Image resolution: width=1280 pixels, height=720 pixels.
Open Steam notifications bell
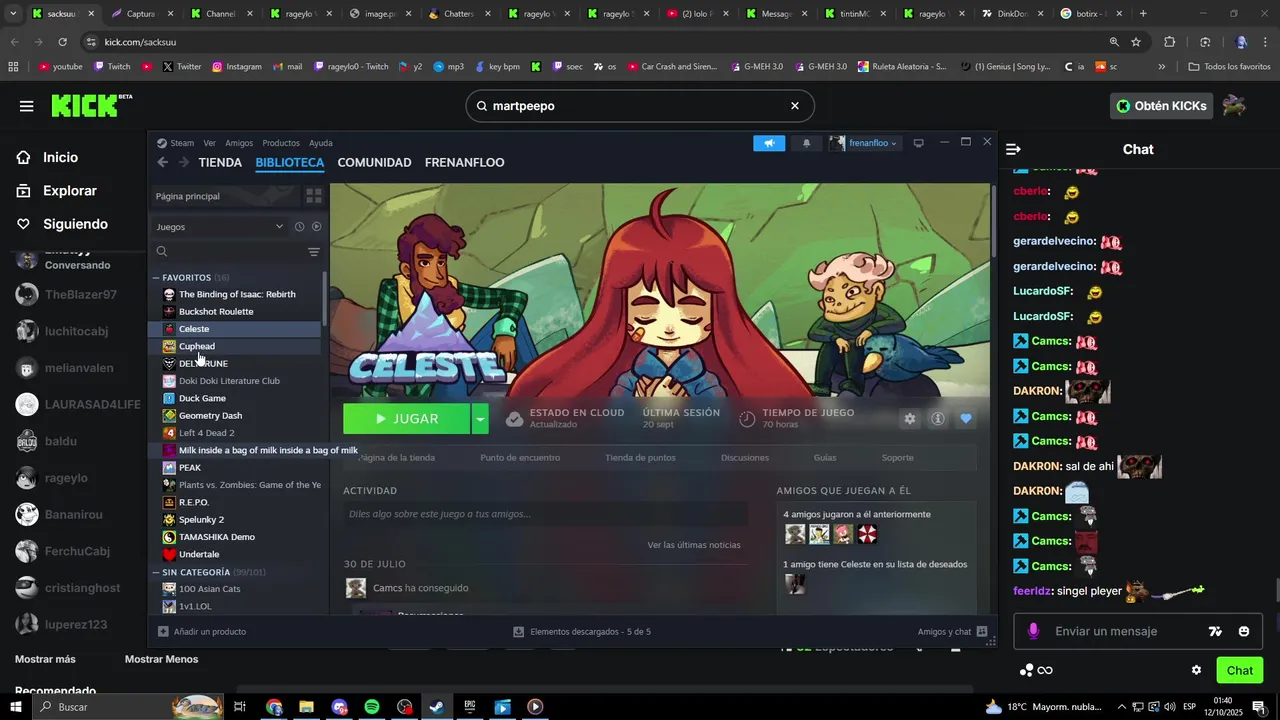pyautogui.click(x=807, y=143)
